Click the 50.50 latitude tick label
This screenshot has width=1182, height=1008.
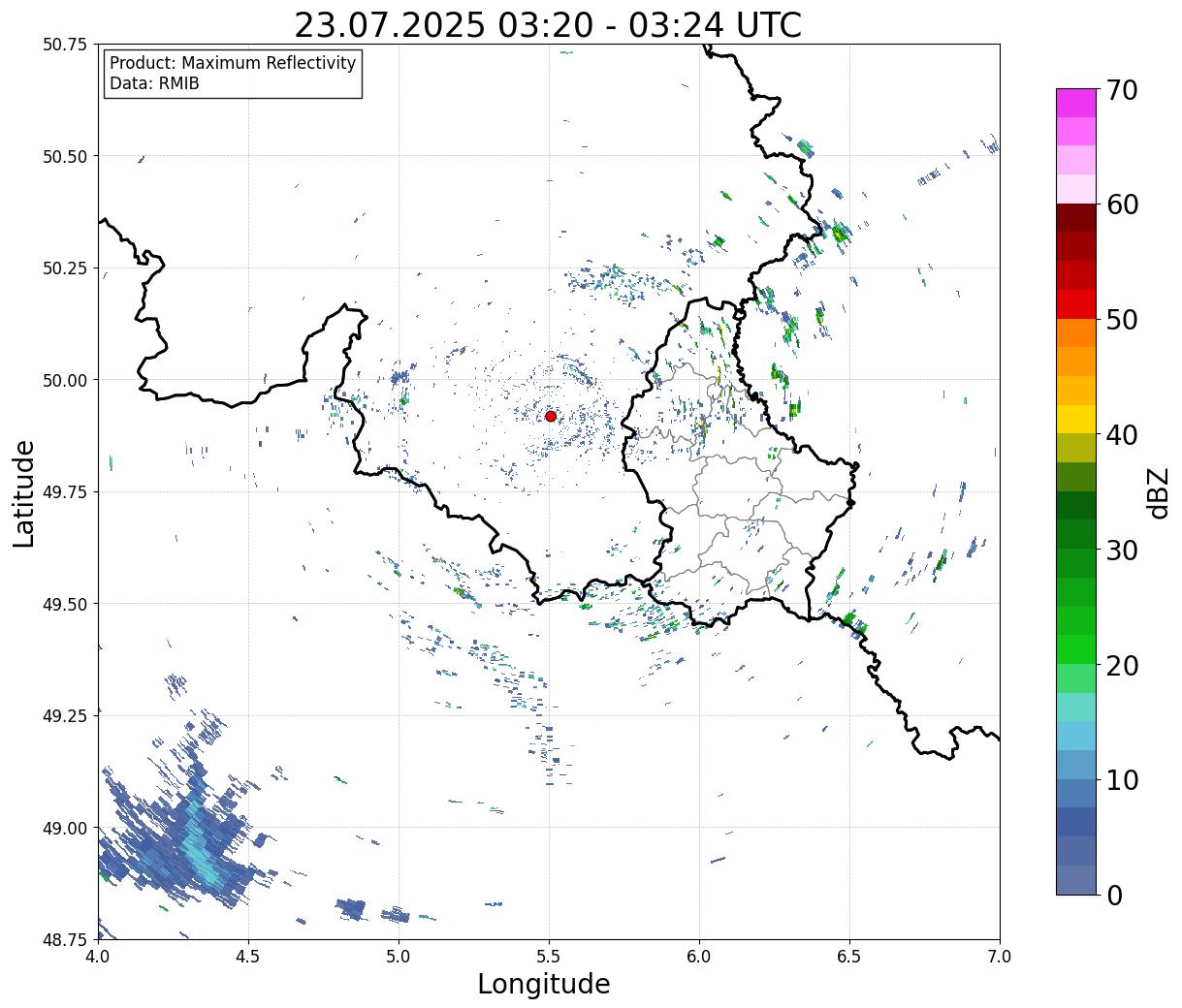(x=65, y=156)
